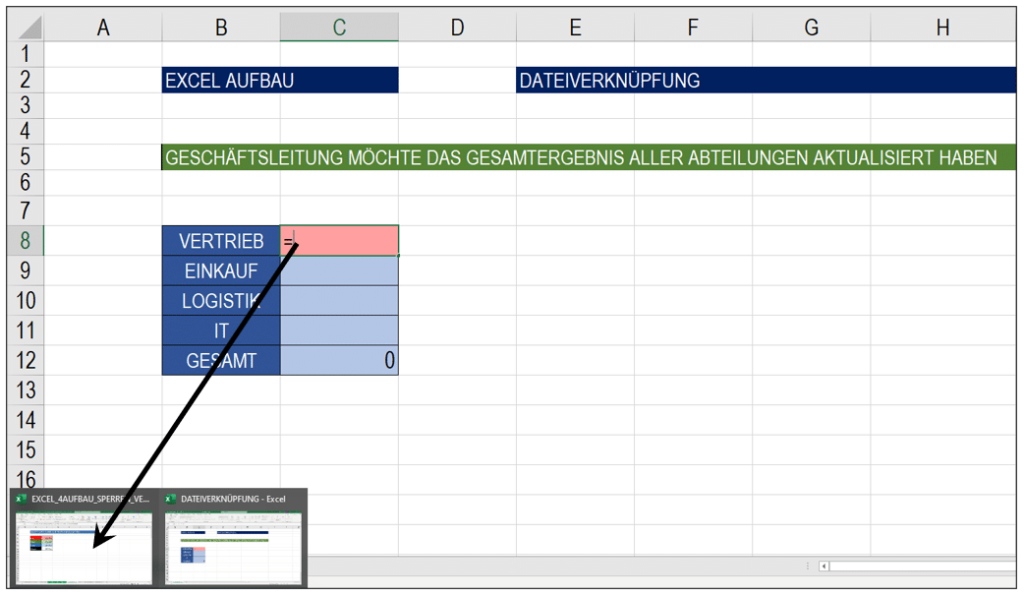Open the DATEIVERKNÜPFUNG - Excel preview thumbnail
1024x597 pixels.
tap(233, 547)
